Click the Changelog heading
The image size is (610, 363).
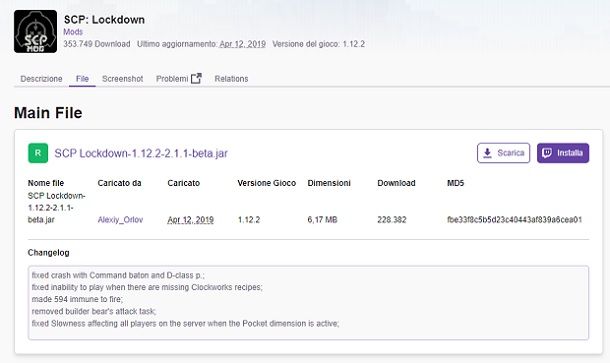49,253
